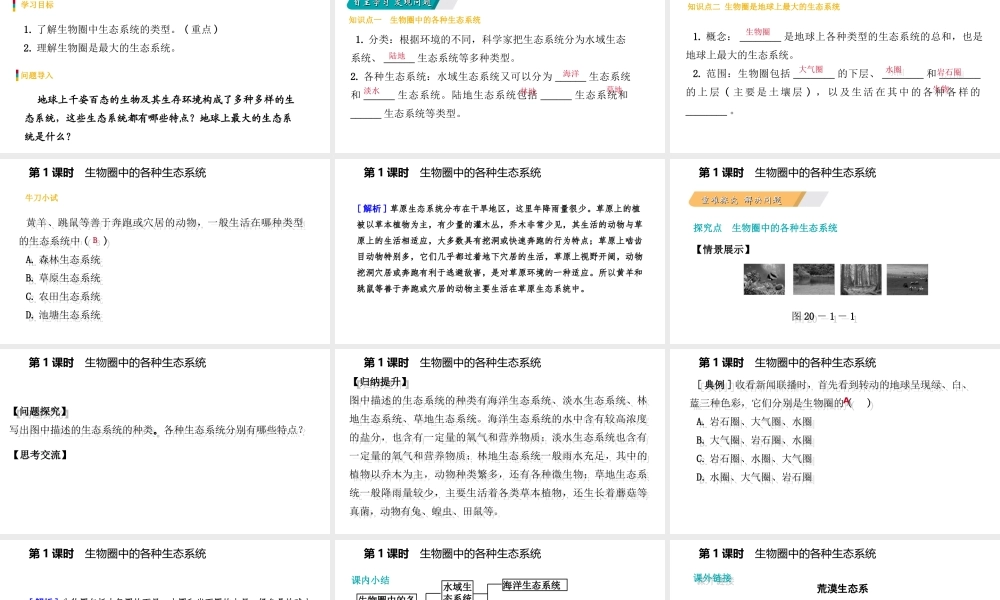
Task: Choose option A. 森林生态系统
Action: 63,260
